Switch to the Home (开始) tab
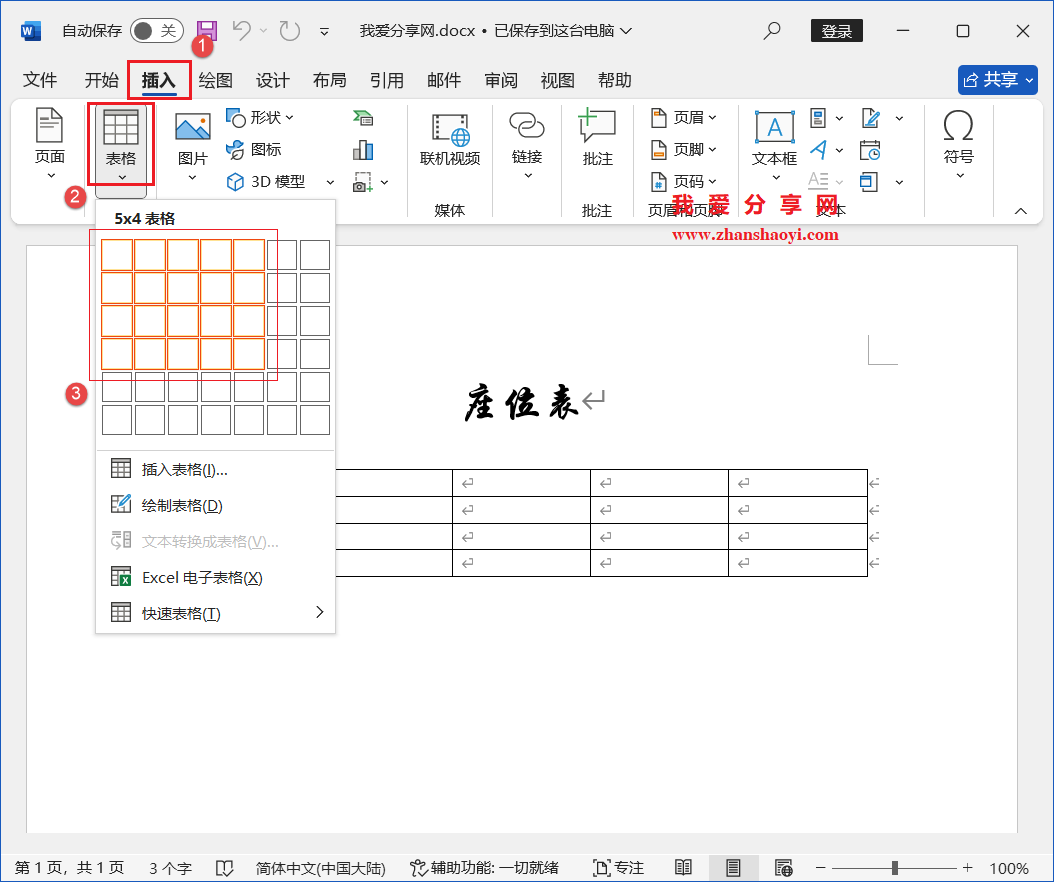1054x882 pixels. pos(102,80)
